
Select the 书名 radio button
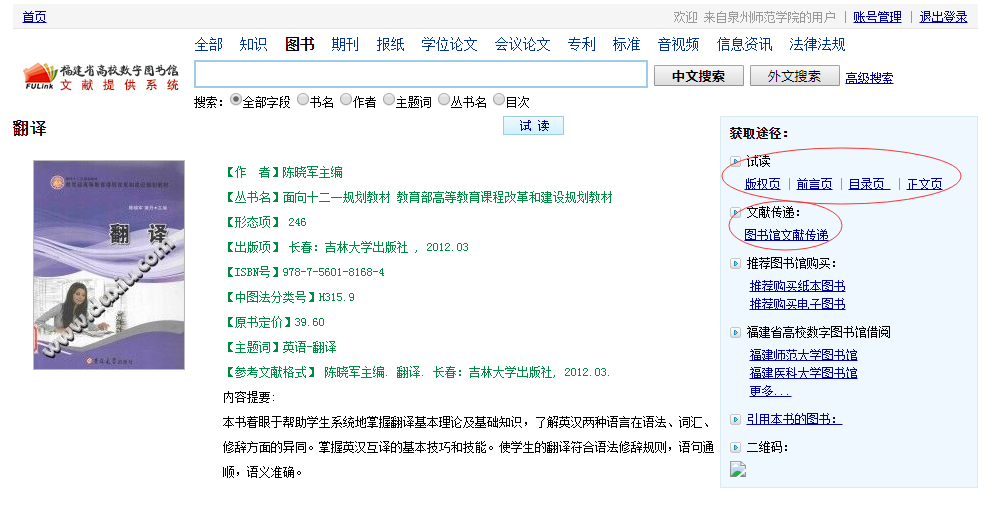pos(302,100)
